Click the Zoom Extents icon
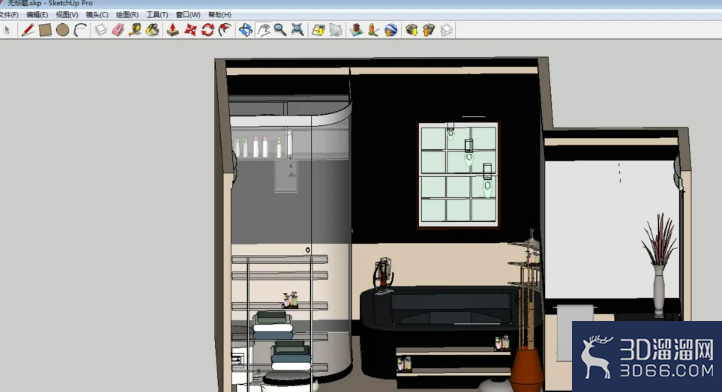Screen dimensions: 722x392 297,30
